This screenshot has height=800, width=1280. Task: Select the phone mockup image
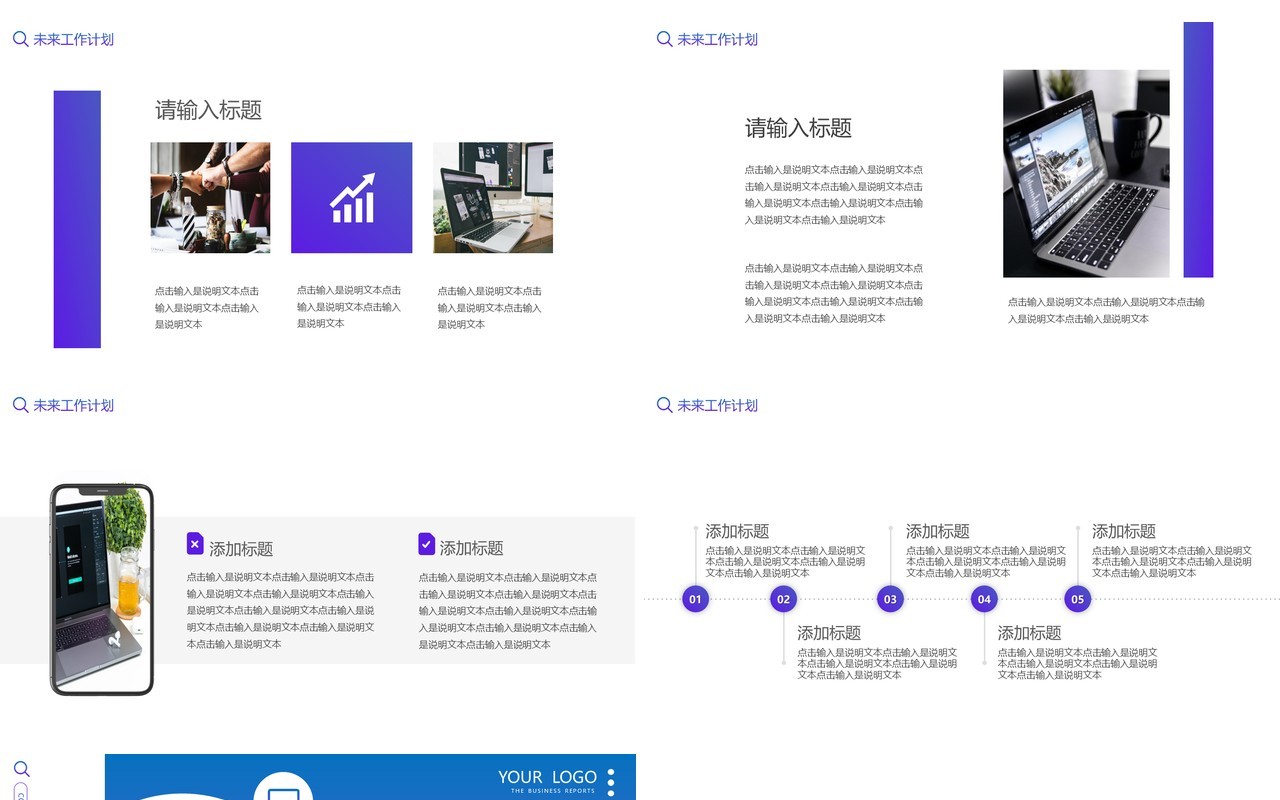pyautogui.click(x=102, y=590)
